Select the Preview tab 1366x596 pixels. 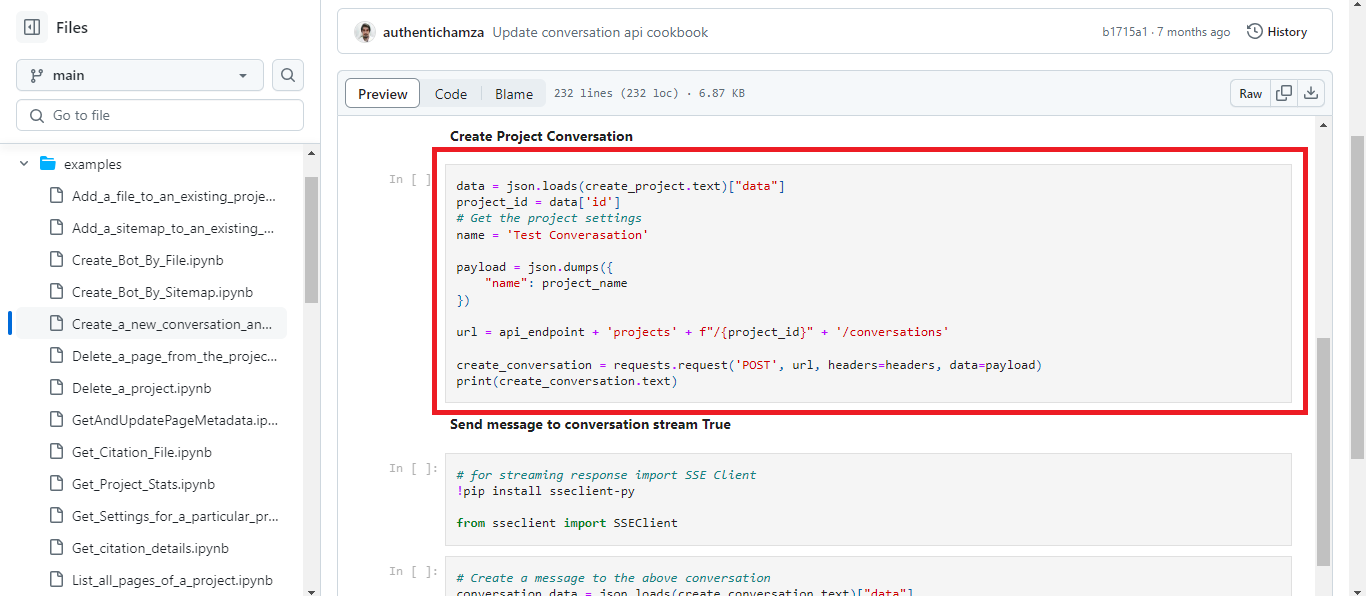pyautogui.click(x=382, y=93)
